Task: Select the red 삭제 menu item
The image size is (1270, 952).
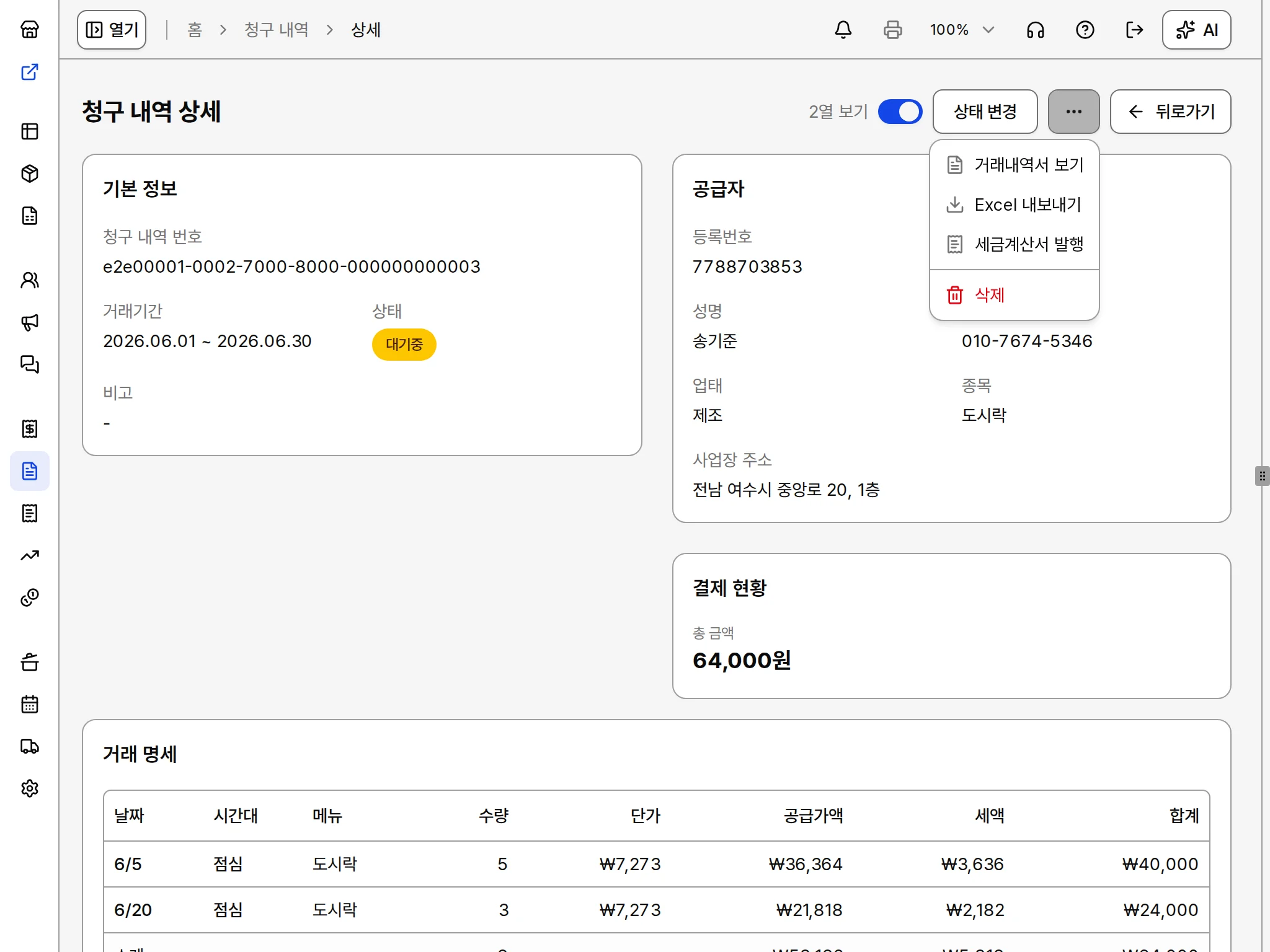Action: click(1015, 295)
